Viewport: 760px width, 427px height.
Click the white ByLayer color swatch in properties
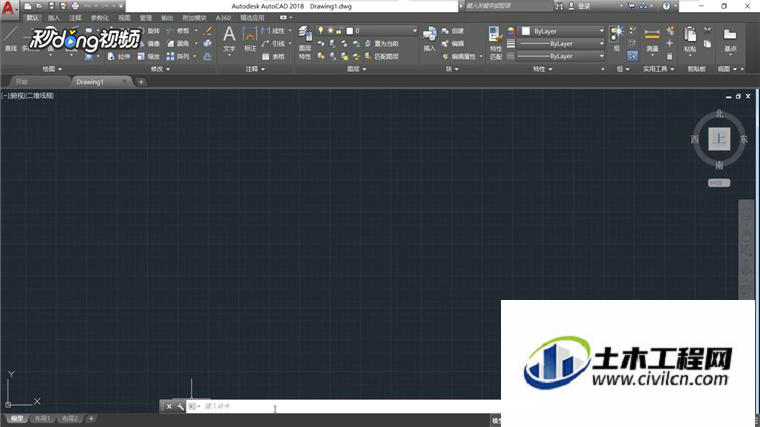(x=525, y=31)
